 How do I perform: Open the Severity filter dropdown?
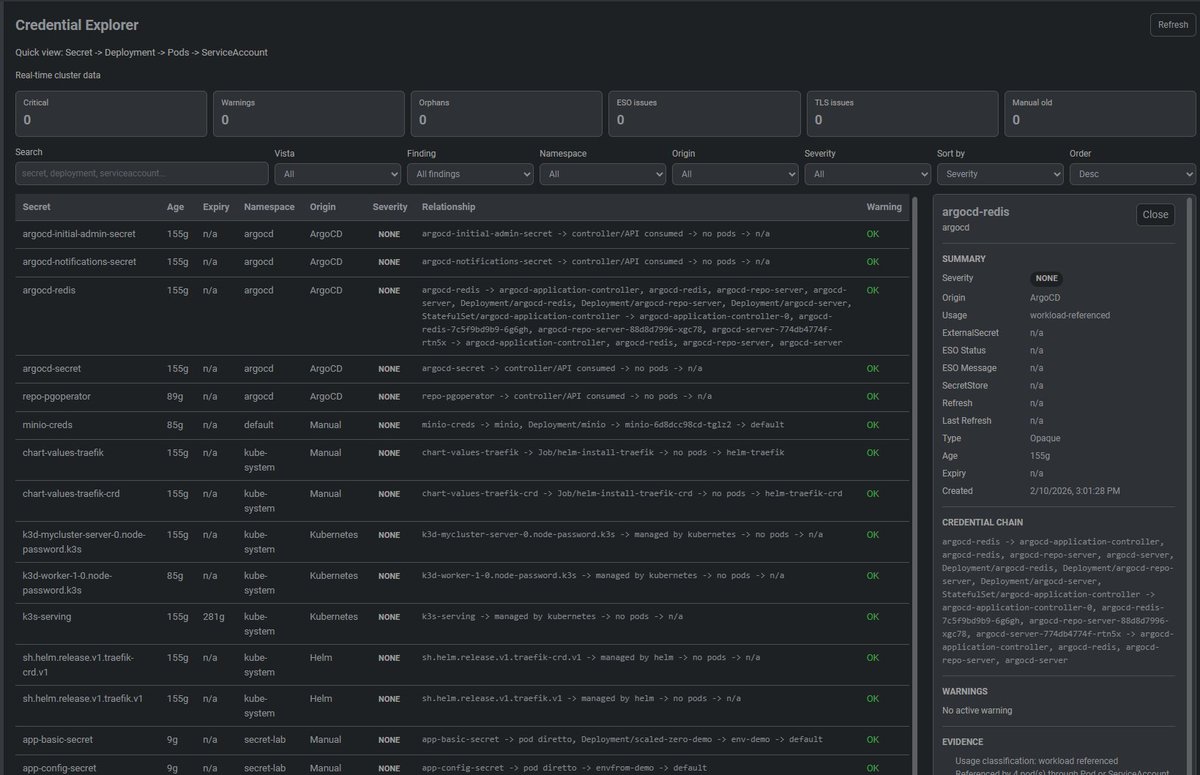click(867, 174)
